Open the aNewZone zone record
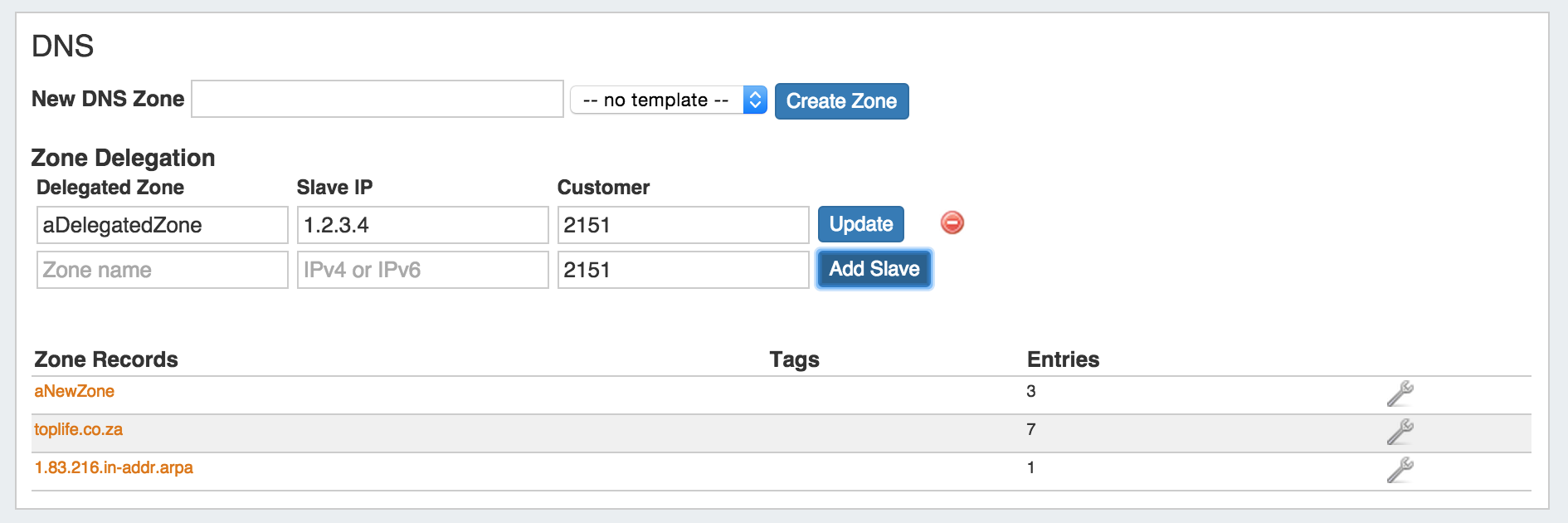This screenshot has height=523, width=1568. [74, 391]
